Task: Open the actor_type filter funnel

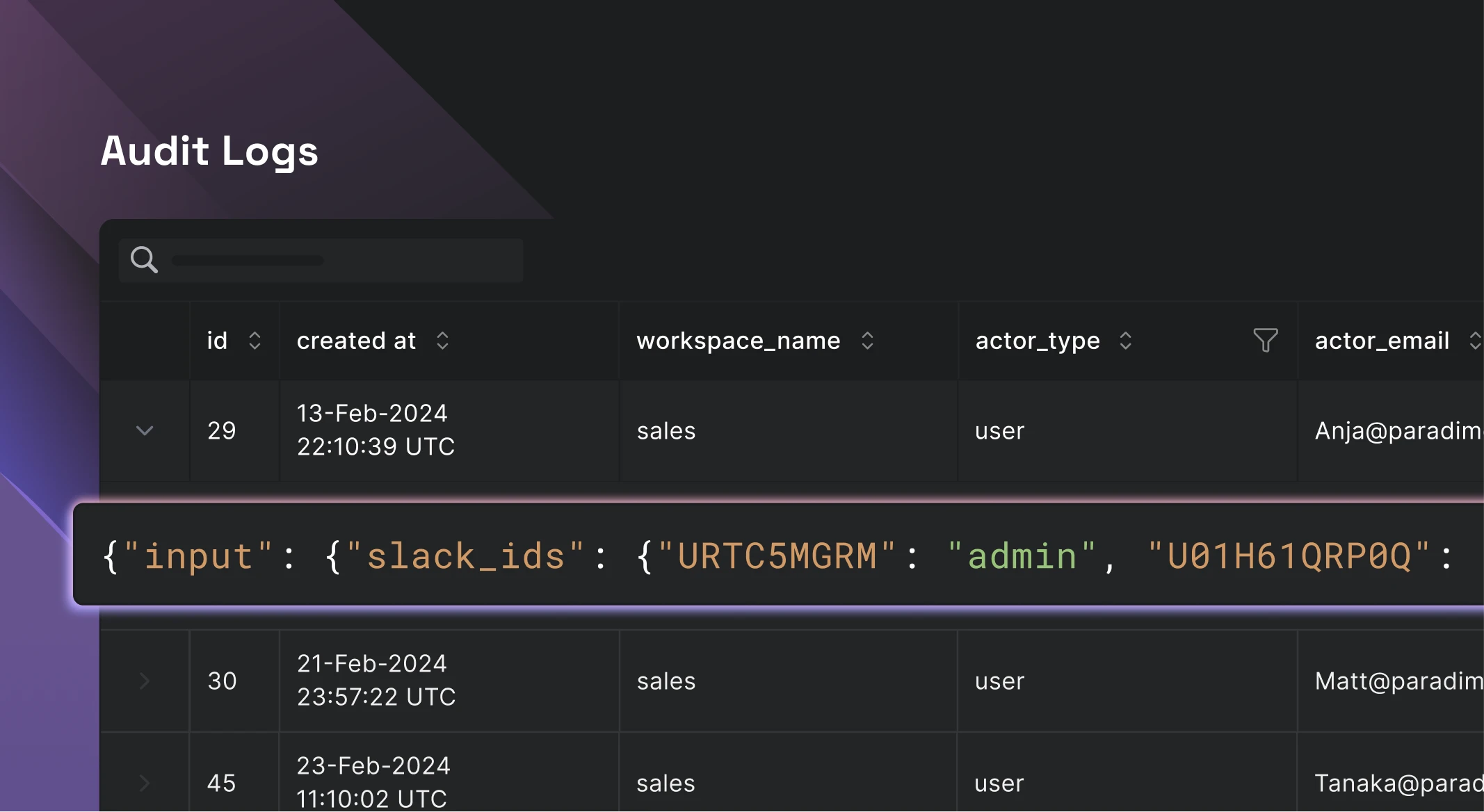Action: click(1265, 341)
